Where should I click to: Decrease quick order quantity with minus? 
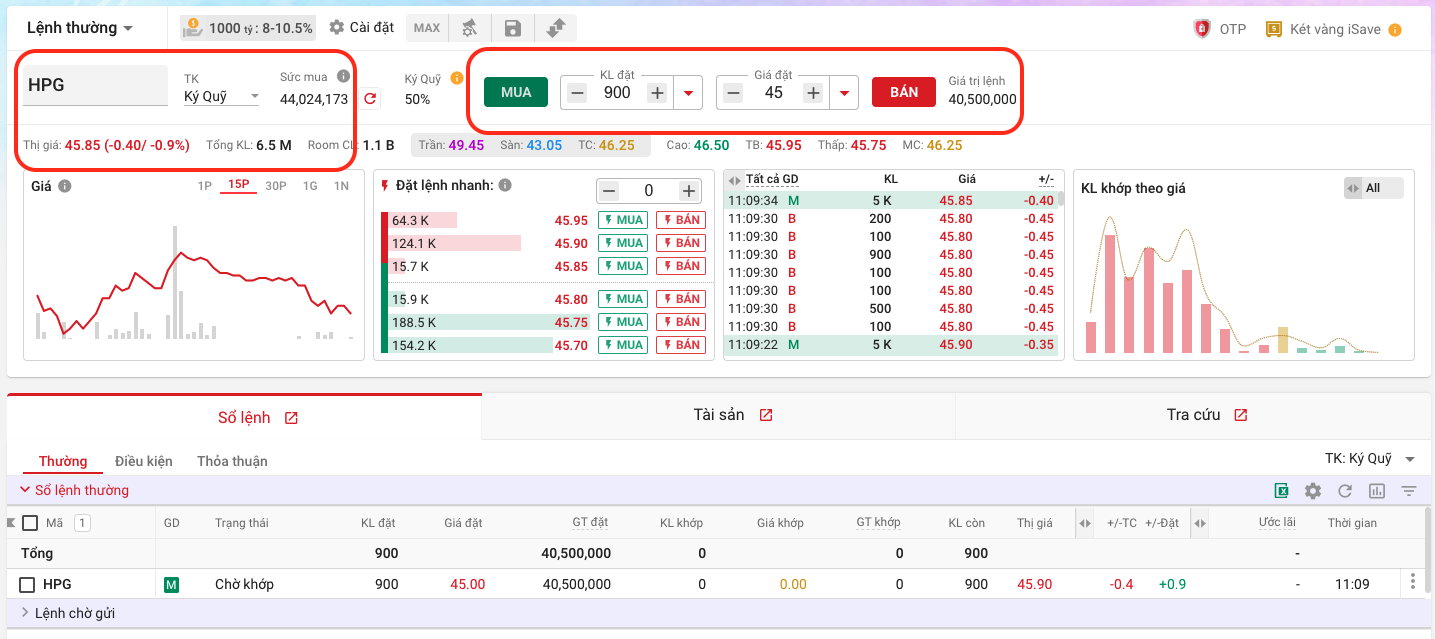pos(609,190)
